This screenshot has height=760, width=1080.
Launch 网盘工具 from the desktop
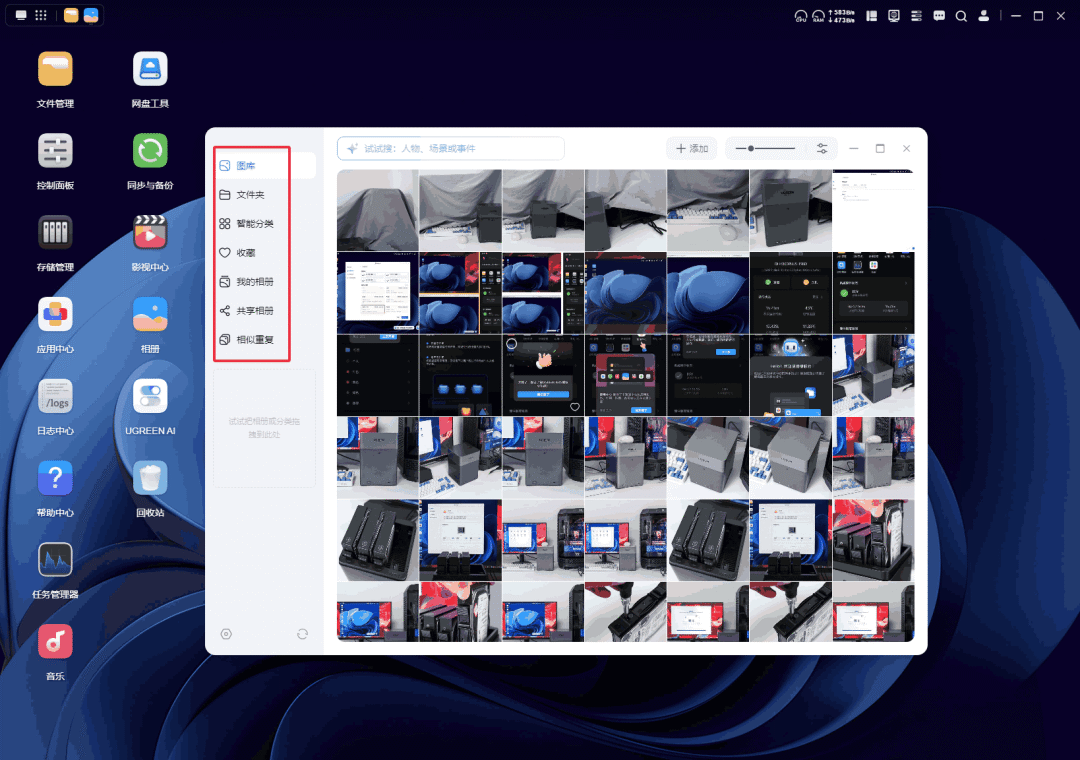150,69
